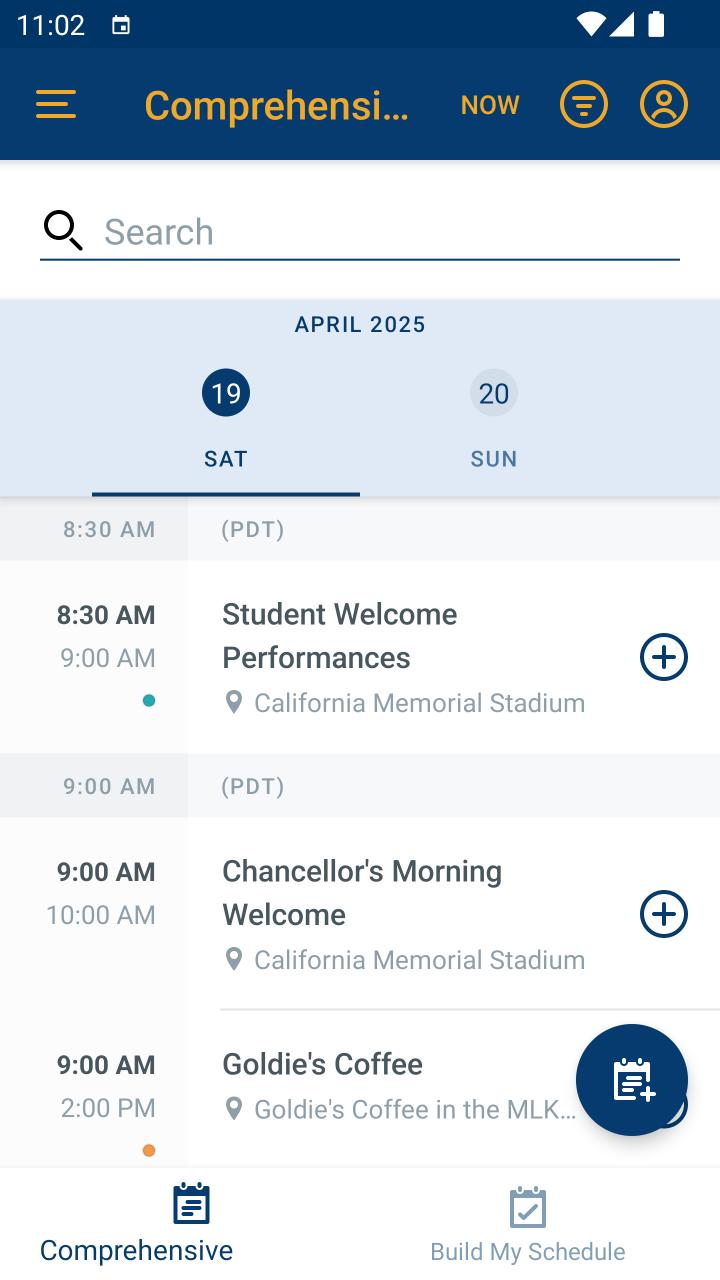Tap the floating add-to-schedule button
This screenshot has width=720, height=1280.
coord(631,1080)
